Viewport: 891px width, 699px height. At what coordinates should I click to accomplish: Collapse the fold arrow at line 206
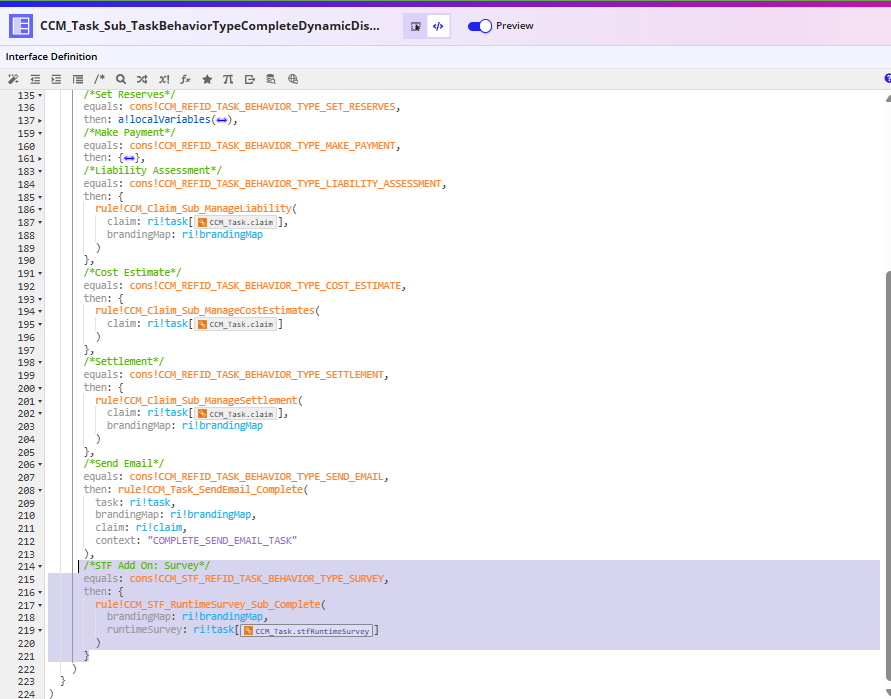[40, 465]
